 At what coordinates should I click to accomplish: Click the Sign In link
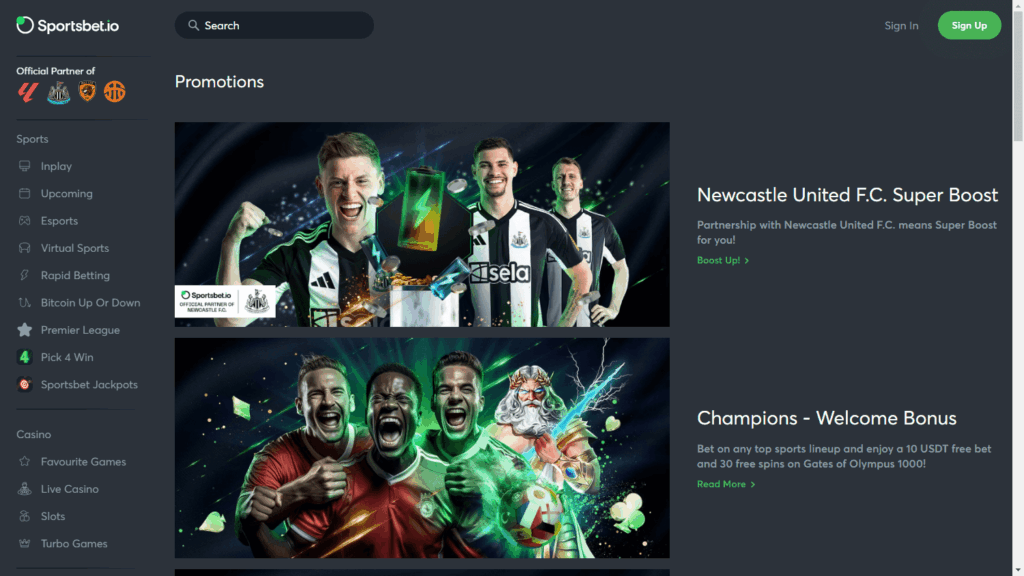(x=901, y=25)
